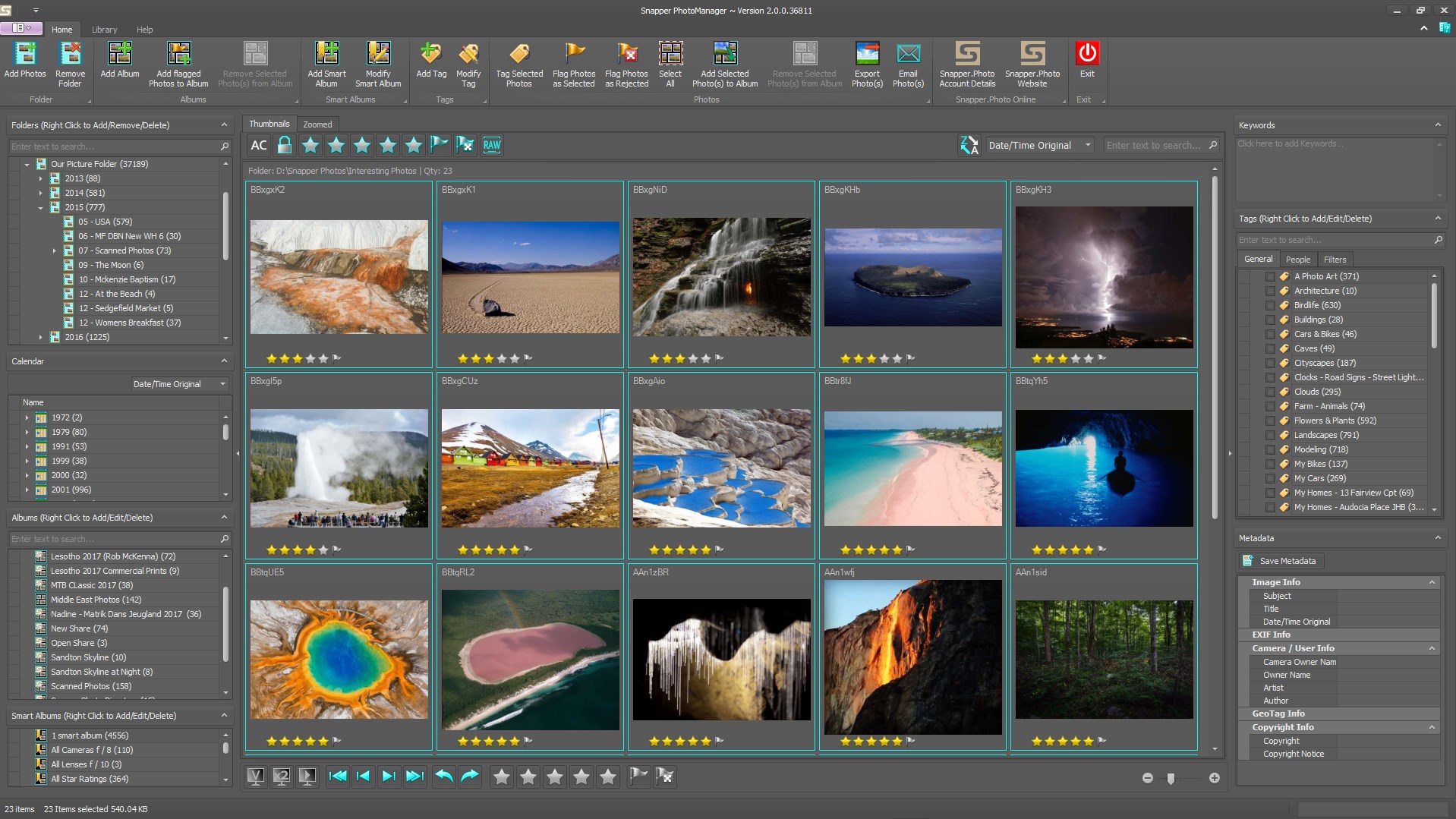
Task: Click the Add Smart Album icon
Action: click(326, 55)
